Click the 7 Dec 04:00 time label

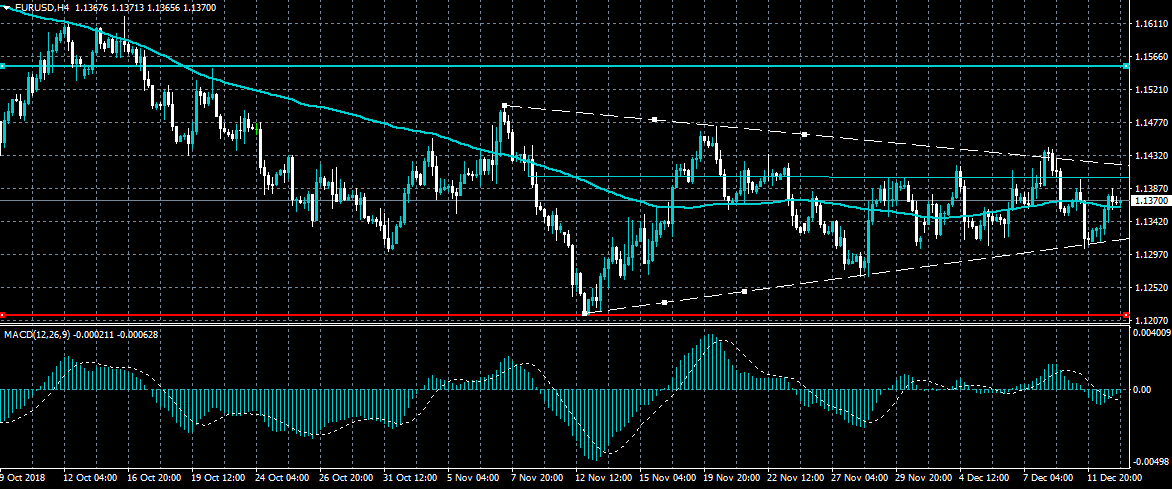pos(1049,477)
